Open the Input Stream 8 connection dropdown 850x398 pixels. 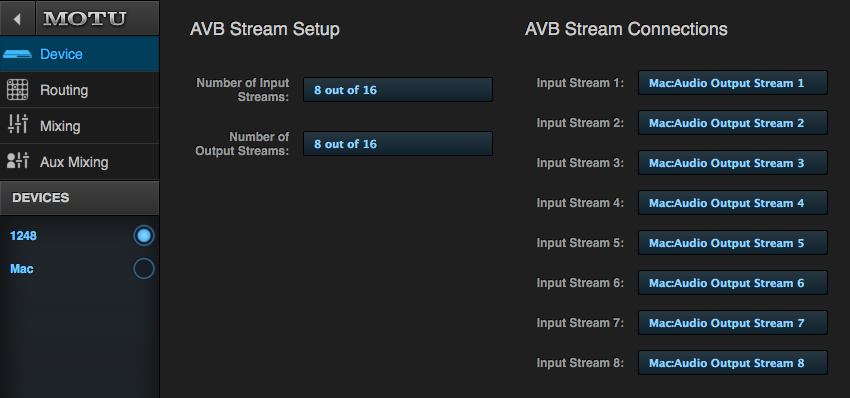[733, 363]
